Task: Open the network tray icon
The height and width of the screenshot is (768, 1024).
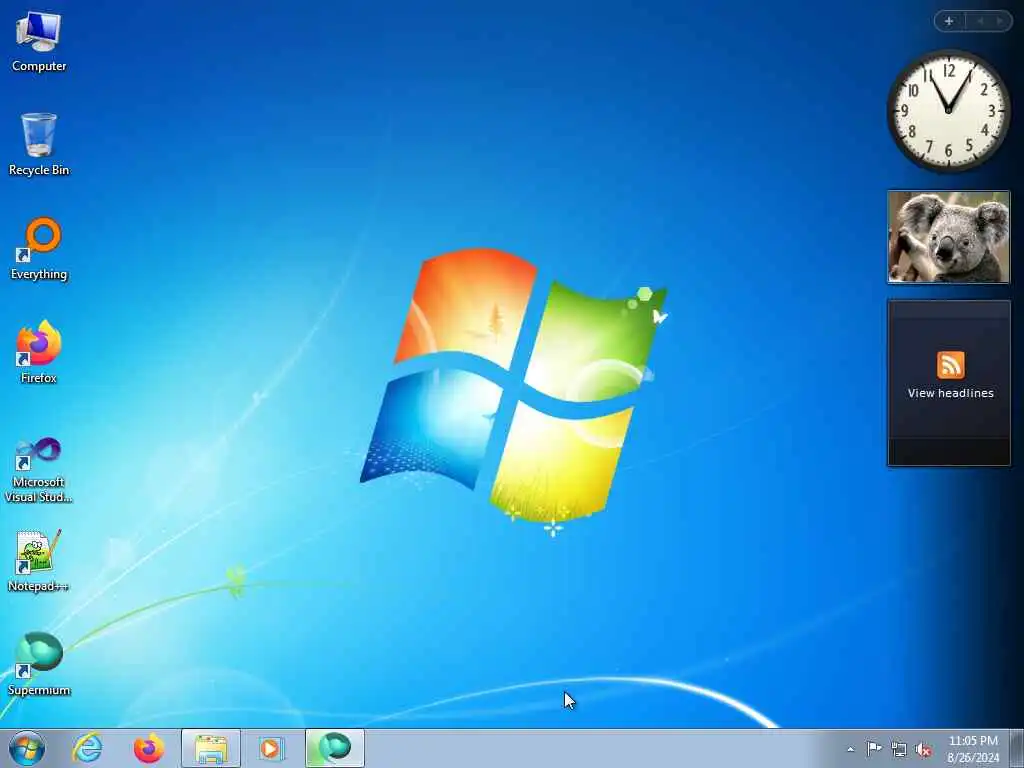Action: pos(899,749)
